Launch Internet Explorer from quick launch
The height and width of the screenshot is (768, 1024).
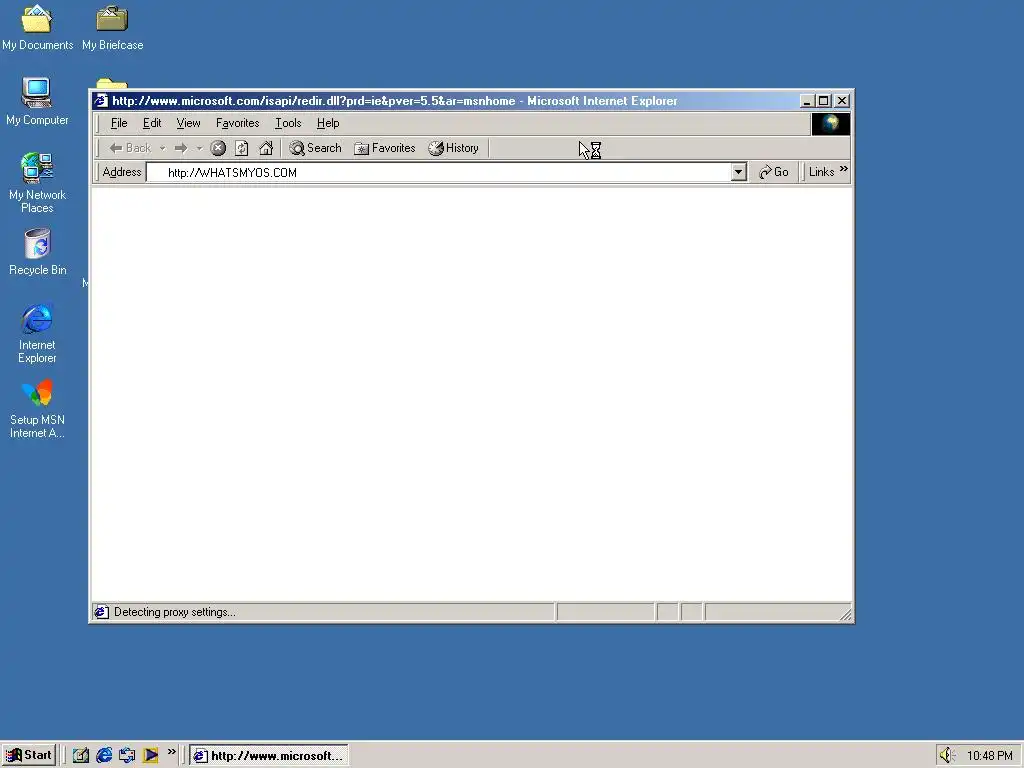104,756
